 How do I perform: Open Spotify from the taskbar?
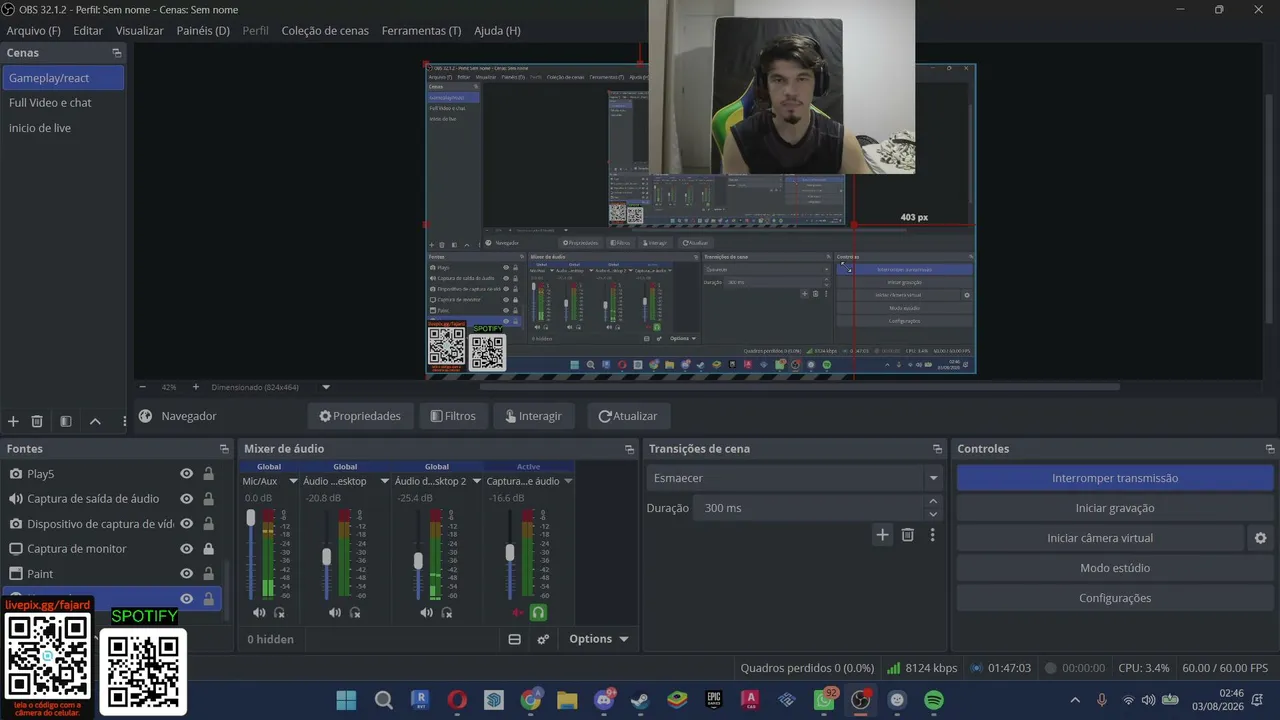pyautogui.click(x=934, y=700)
